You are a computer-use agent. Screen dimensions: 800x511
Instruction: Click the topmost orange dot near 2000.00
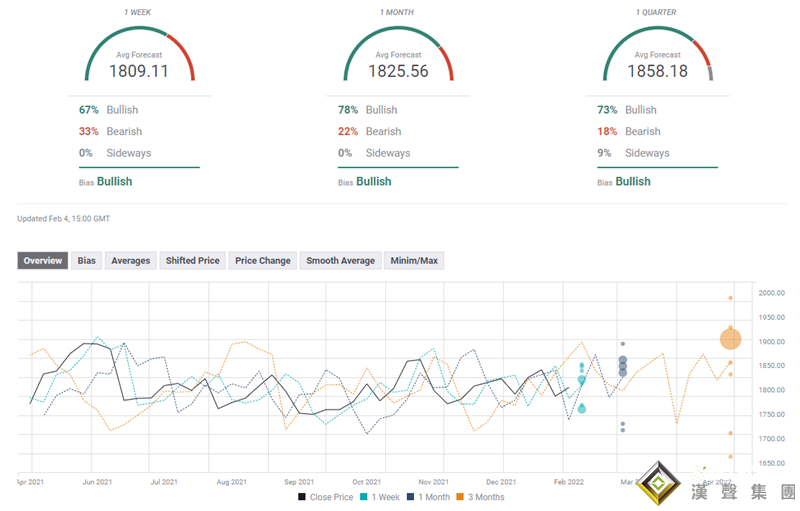pyautogui.click(x=731, y=298)
